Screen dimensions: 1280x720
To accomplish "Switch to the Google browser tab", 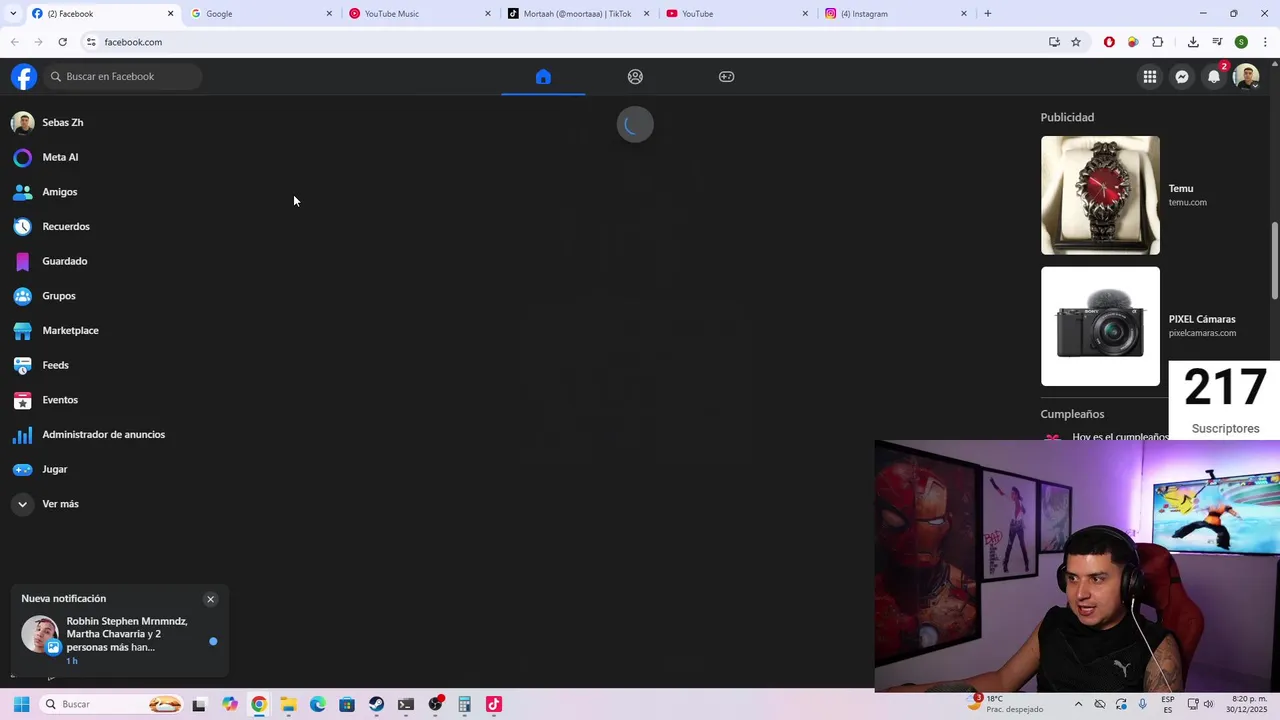I will pos(262,14).
